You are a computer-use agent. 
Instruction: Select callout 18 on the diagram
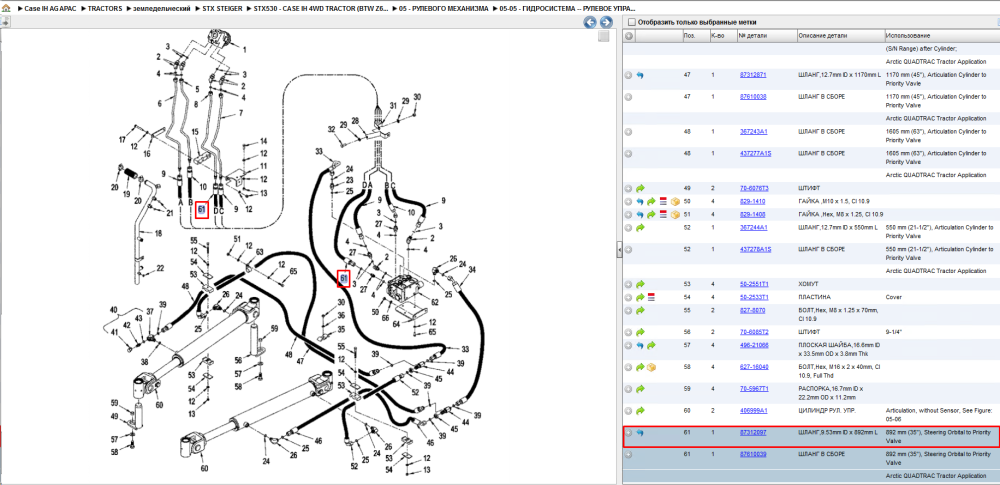(158, 234)
